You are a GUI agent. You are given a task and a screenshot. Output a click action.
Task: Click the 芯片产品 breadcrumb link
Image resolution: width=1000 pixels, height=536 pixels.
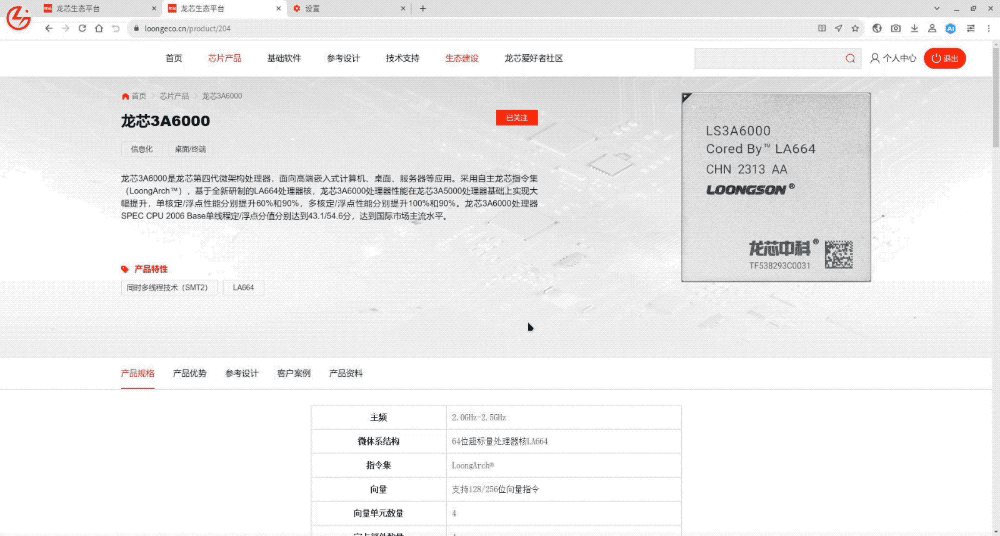pyautogui.click(x=174, y=96)
